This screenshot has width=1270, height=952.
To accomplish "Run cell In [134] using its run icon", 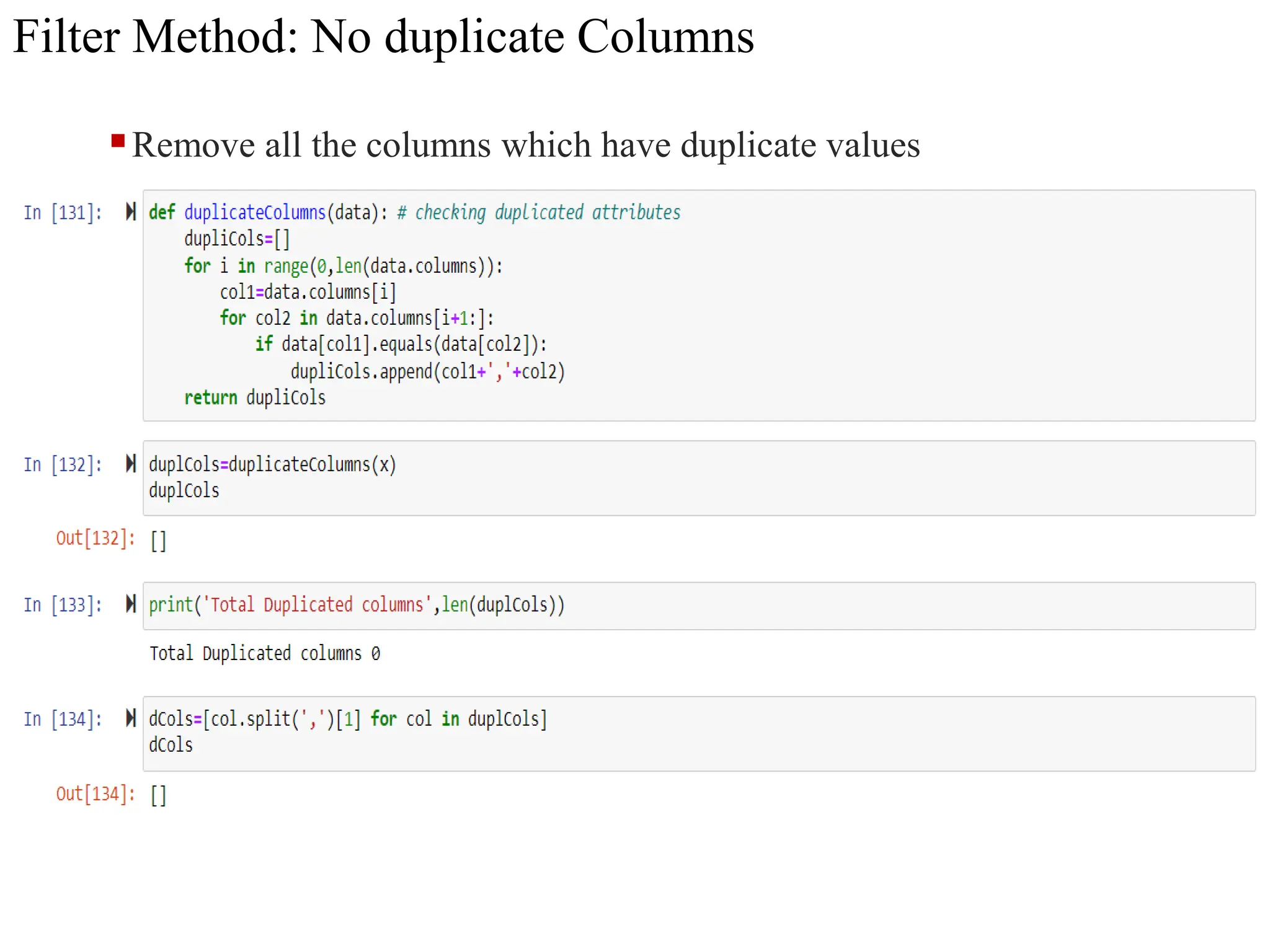I will 131,718.
